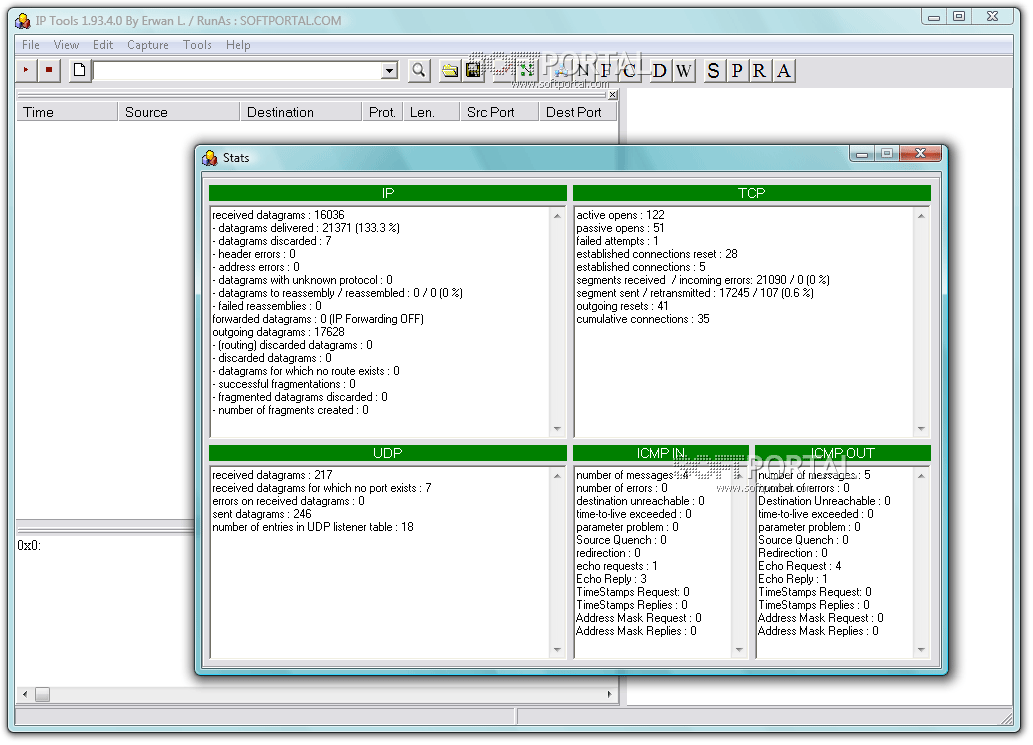Screen dimensions: 1033x745
Task: Click the Dest Port column header
Action: [x=578, y=113]
